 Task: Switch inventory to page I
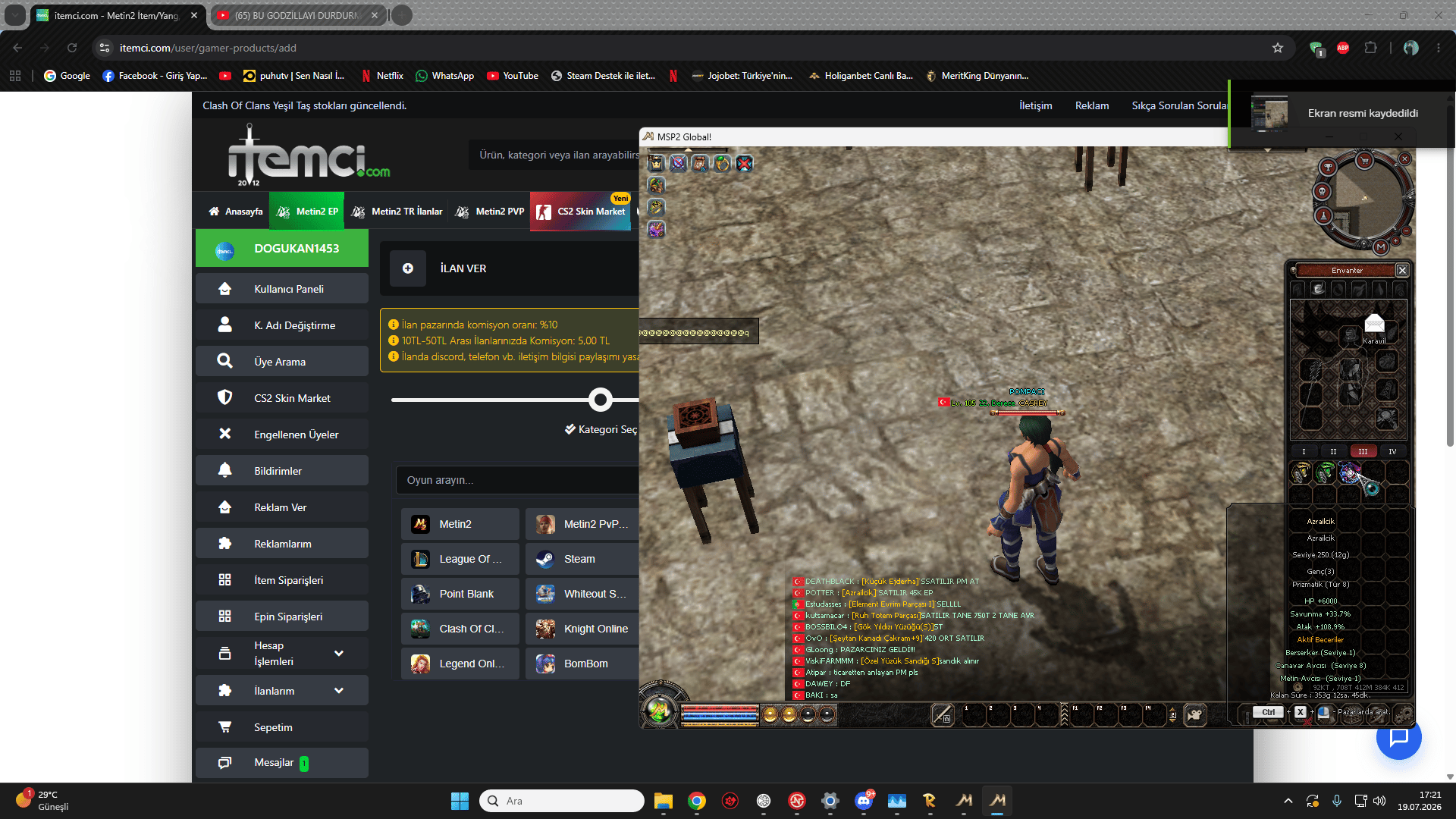(x=1304, y=451)
